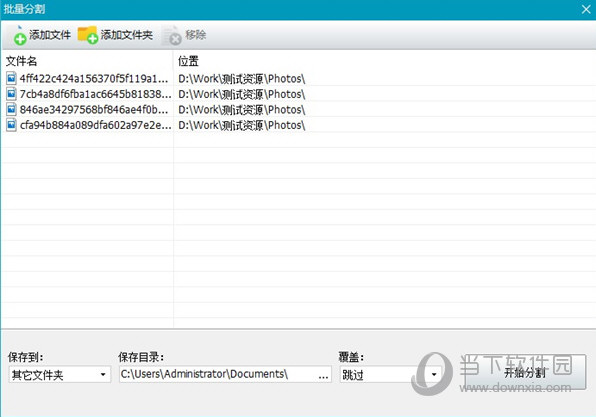Click the 添加文件 toolbar label

click(x=50, y=35)
